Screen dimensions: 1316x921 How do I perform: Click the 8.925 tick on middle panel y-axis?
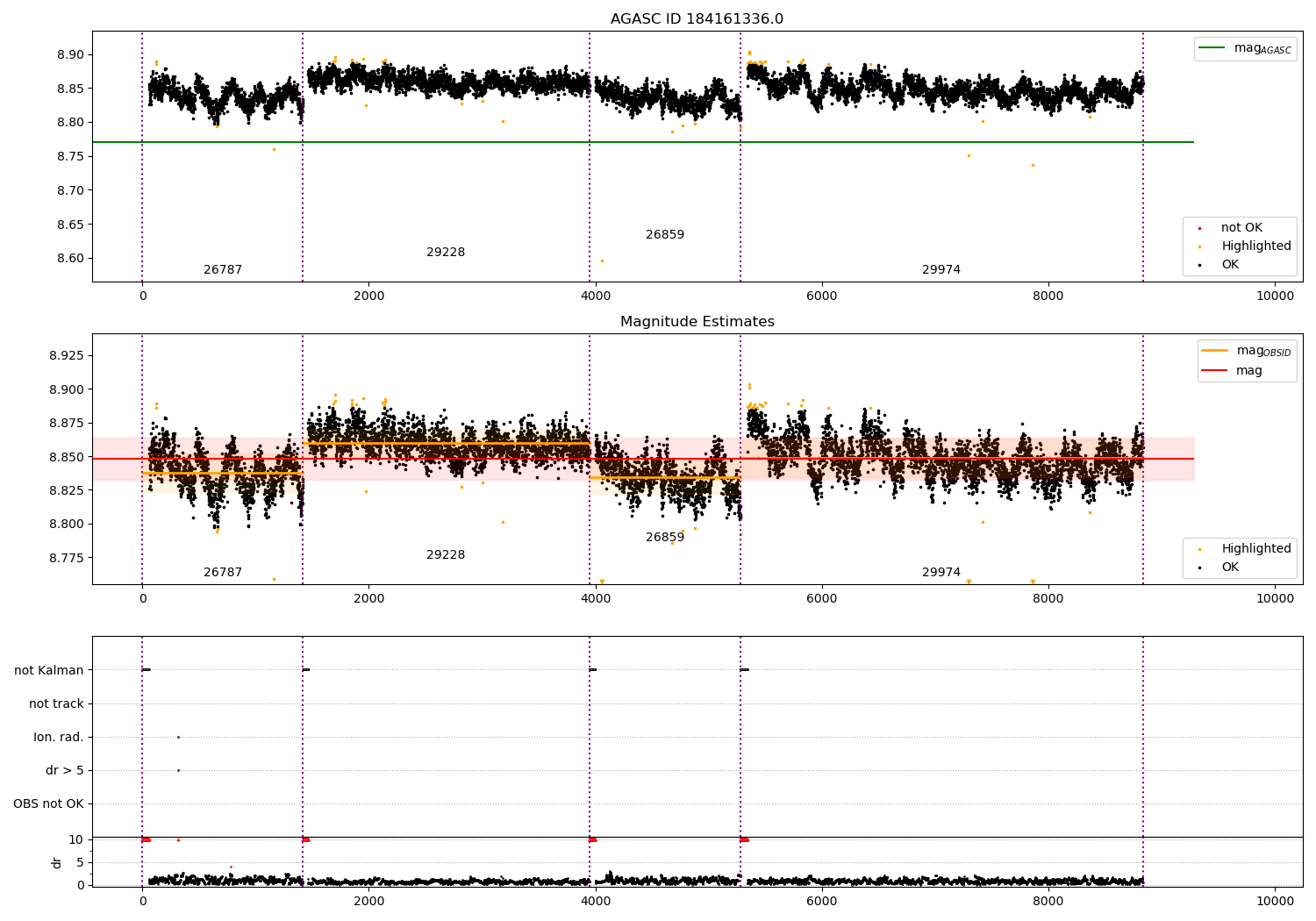pos(68,356)
